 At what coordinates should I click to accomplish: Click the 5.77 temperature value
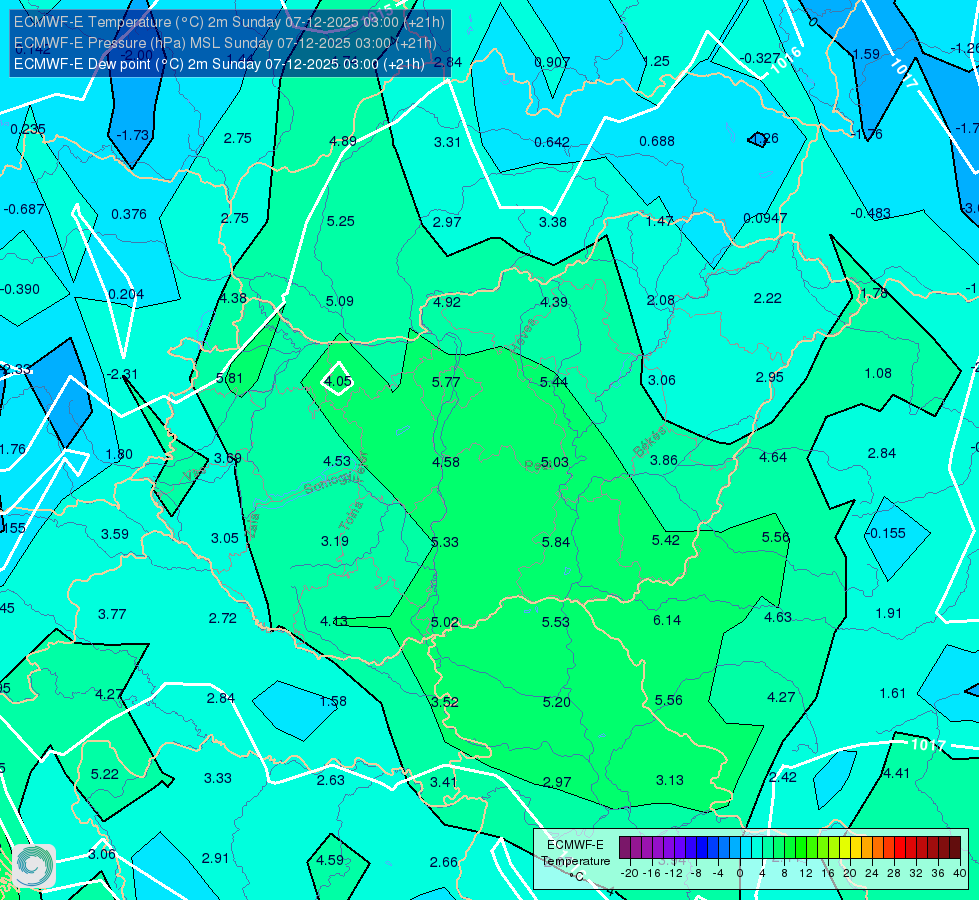tap(446, 382)
